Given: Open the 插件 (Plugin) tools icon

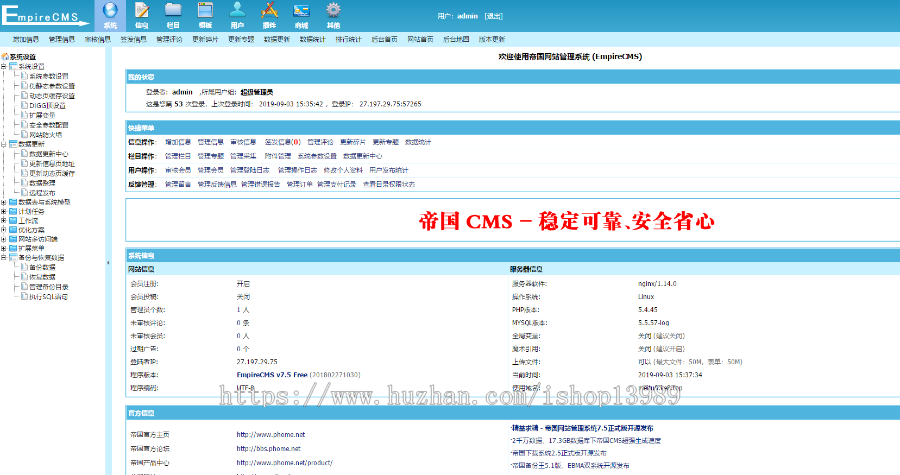Looking at the screenshot, I should (x=269, y=10).
